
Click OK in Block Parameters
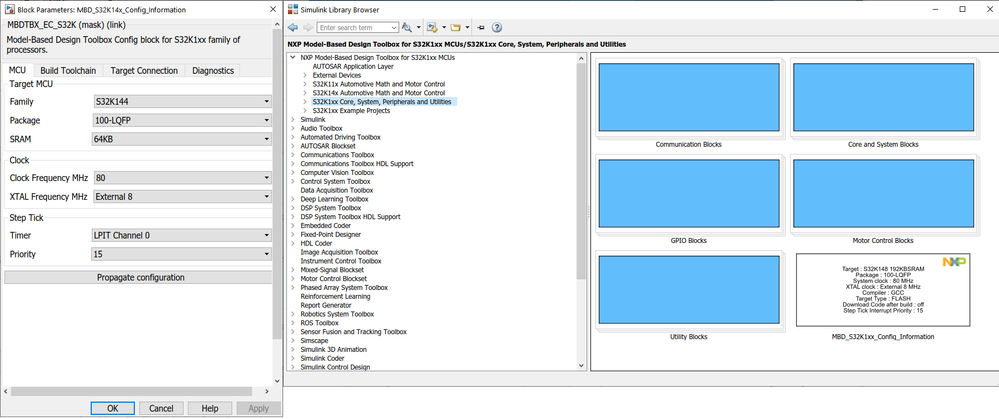point(112,408)
